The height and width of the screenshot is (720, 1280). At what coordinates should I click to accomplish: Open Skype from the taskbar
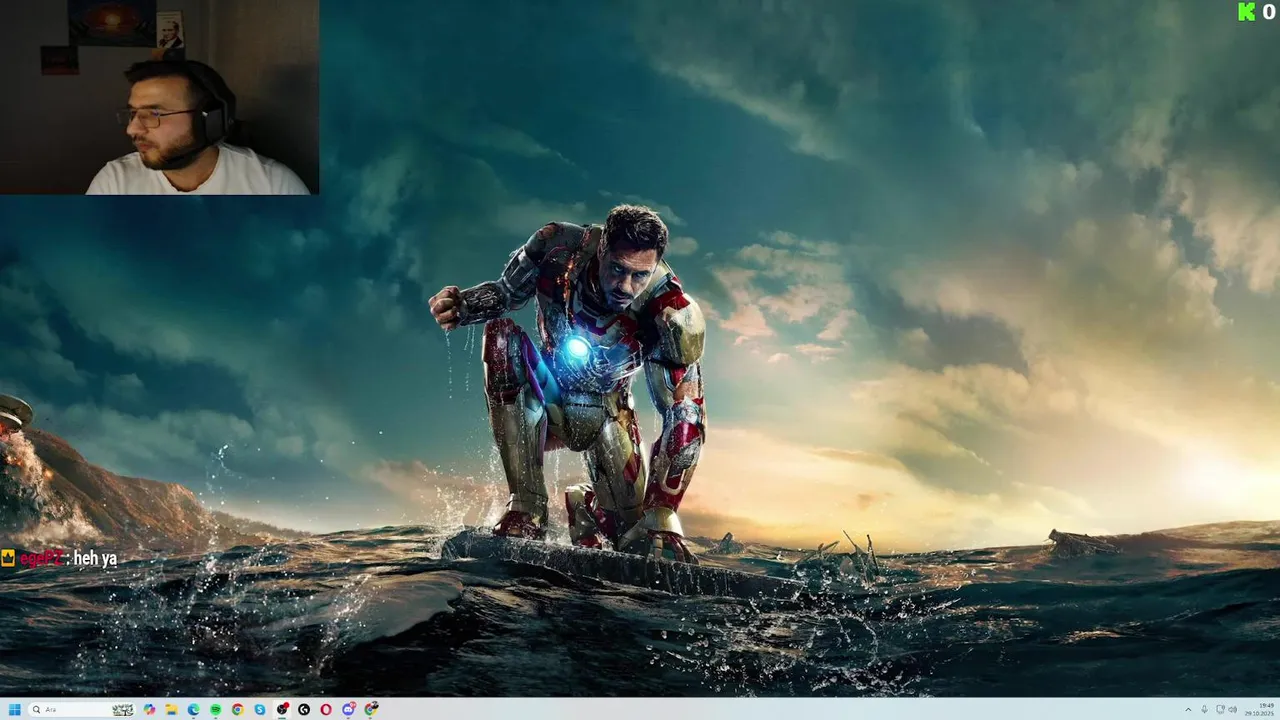(x=260, y=710)
